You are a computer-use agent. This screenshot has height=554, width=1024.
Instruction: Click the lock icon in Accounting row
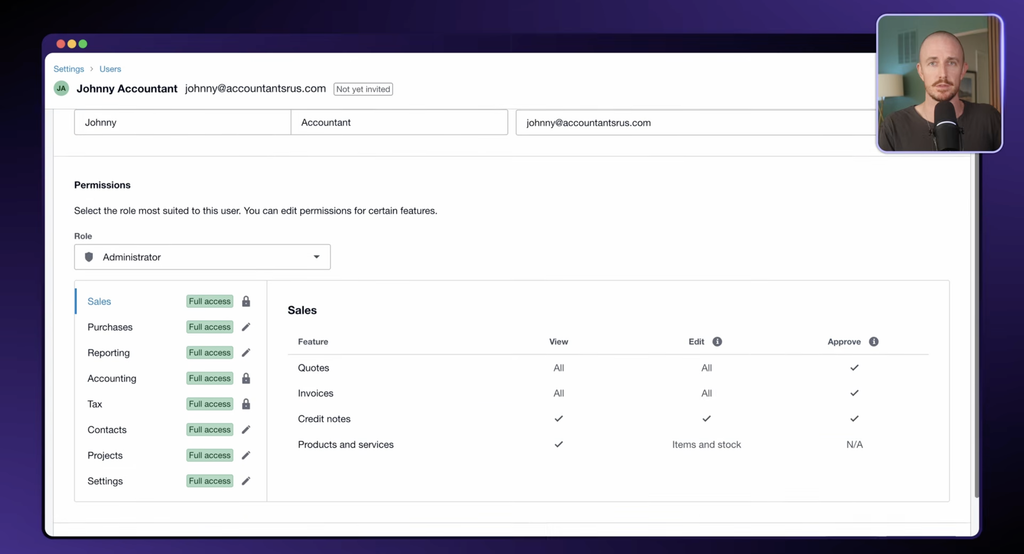click(x=246, y=378)
